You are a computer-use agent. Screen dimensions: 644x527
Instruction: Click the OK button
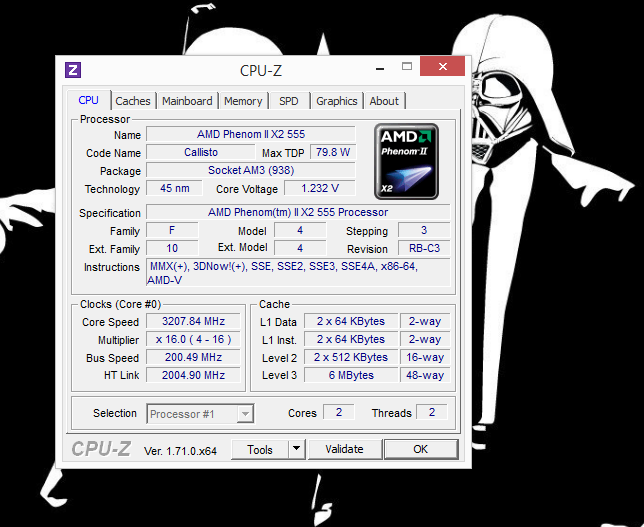[x=421, y=449]
